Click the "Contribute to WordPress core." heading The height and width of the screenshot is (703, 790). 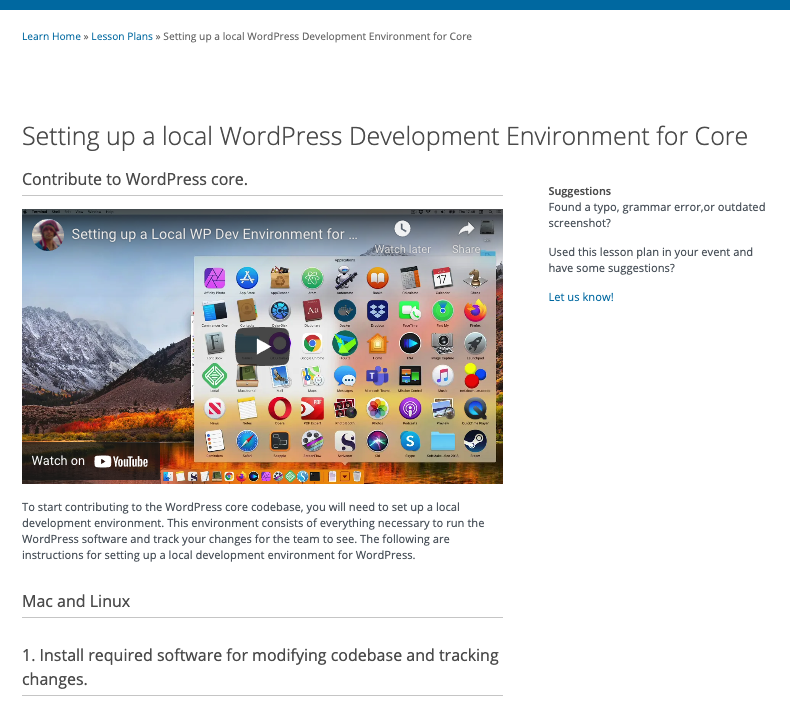(135, 179)
